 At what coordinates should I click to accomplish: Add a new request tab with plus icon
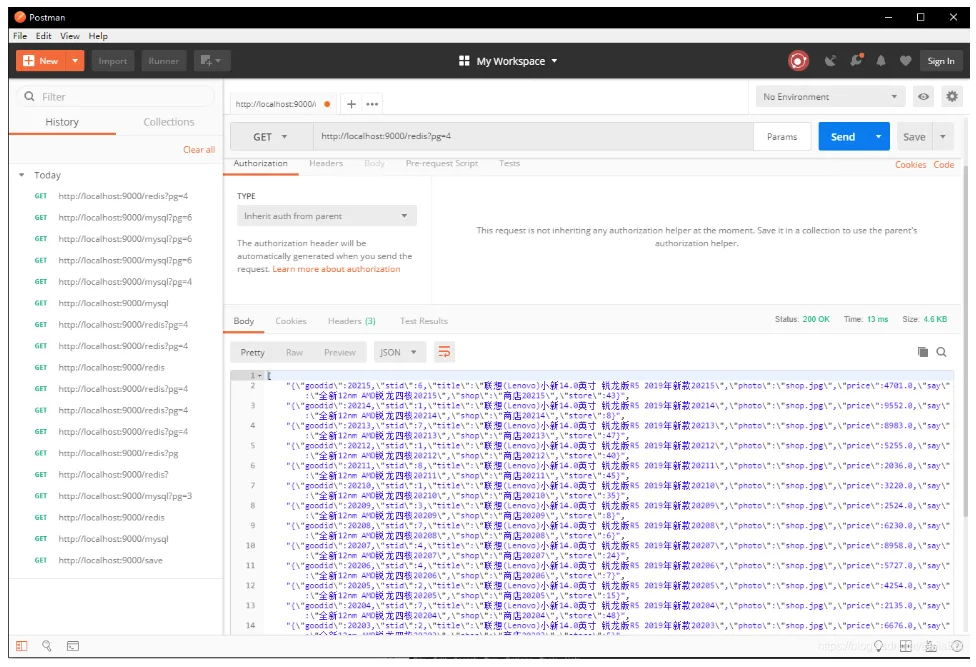351,104
